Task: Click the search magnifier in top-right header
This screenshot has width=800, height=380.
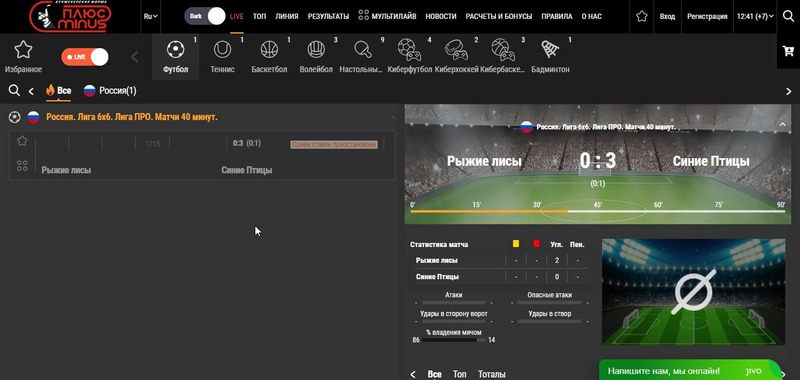Action: tap(788, 16)
